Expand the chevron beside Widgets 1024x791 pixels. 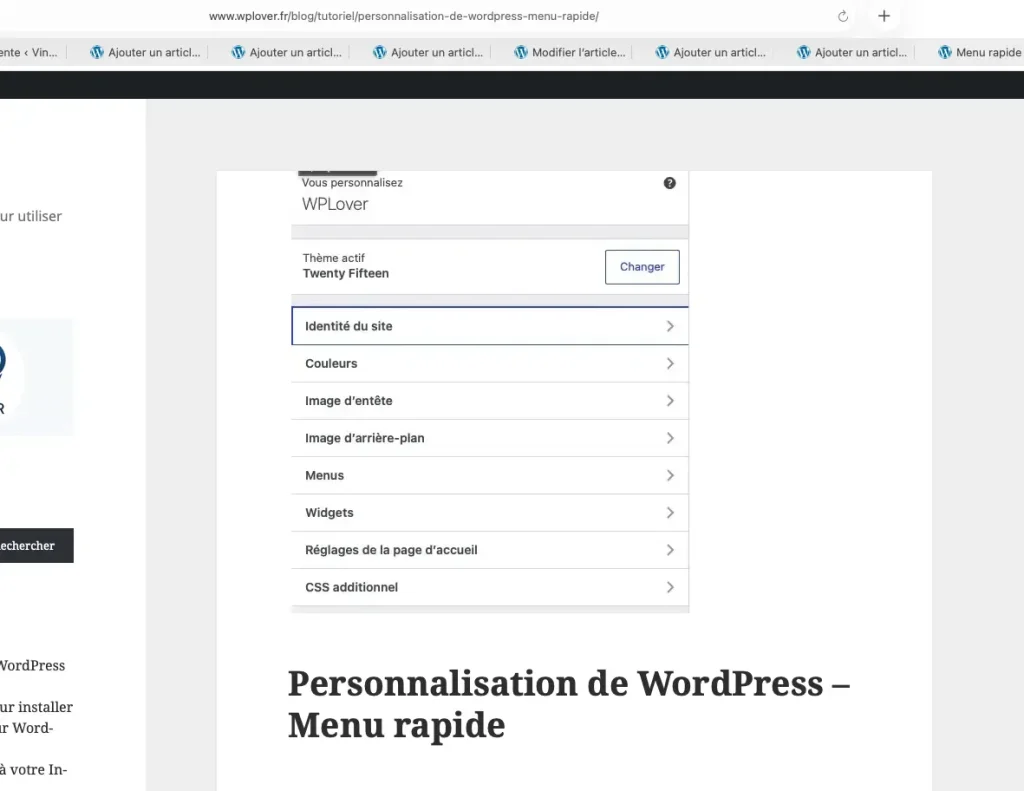tap(670, 512)
